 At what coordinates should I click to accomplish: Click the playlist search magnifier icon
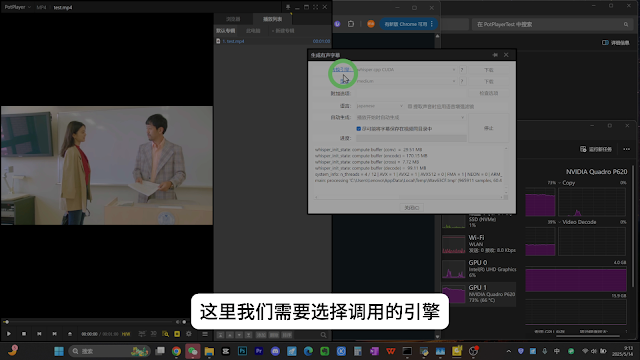[323, 335]
